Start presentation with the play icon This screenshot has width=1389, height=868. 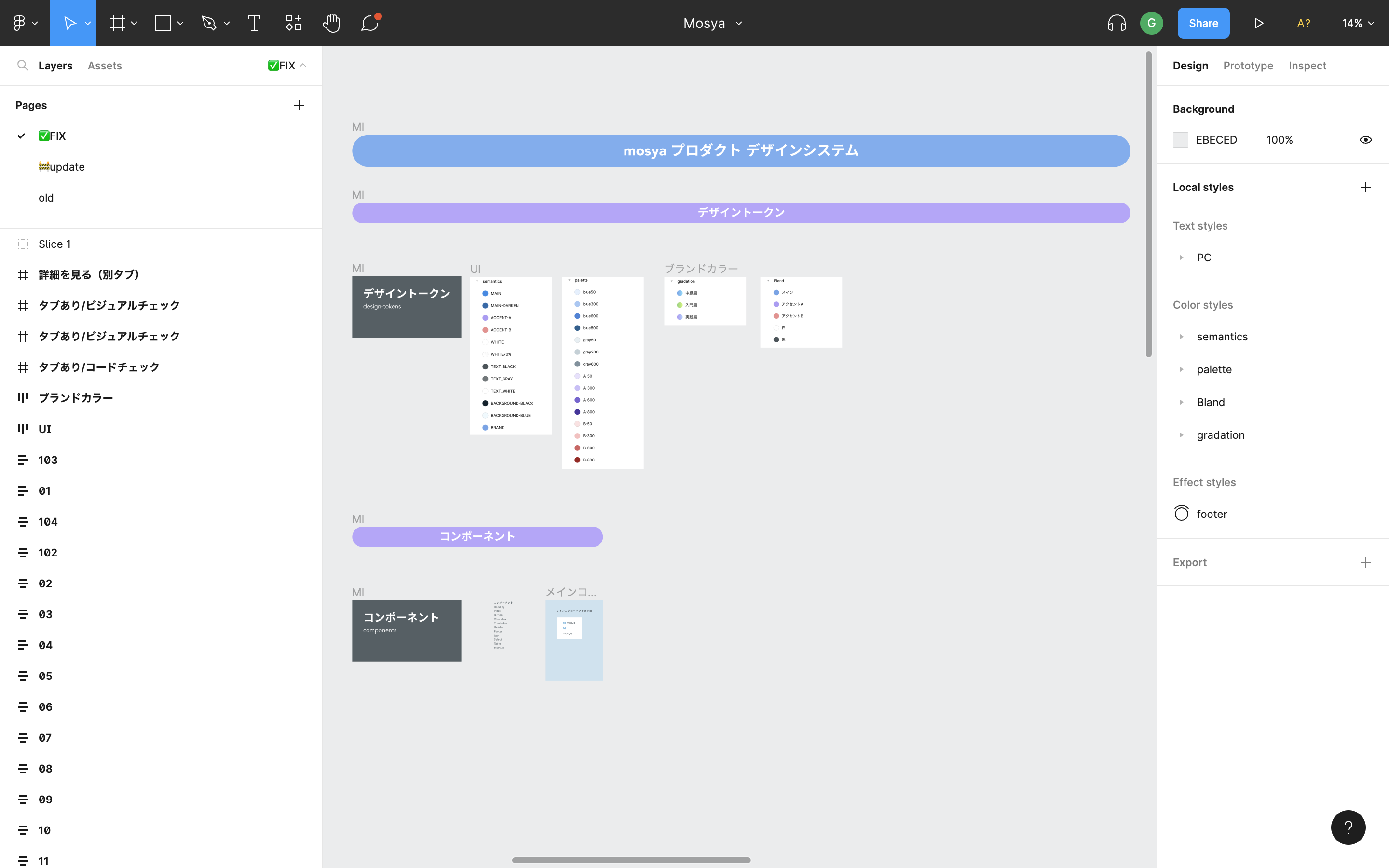coord(1258,23)
